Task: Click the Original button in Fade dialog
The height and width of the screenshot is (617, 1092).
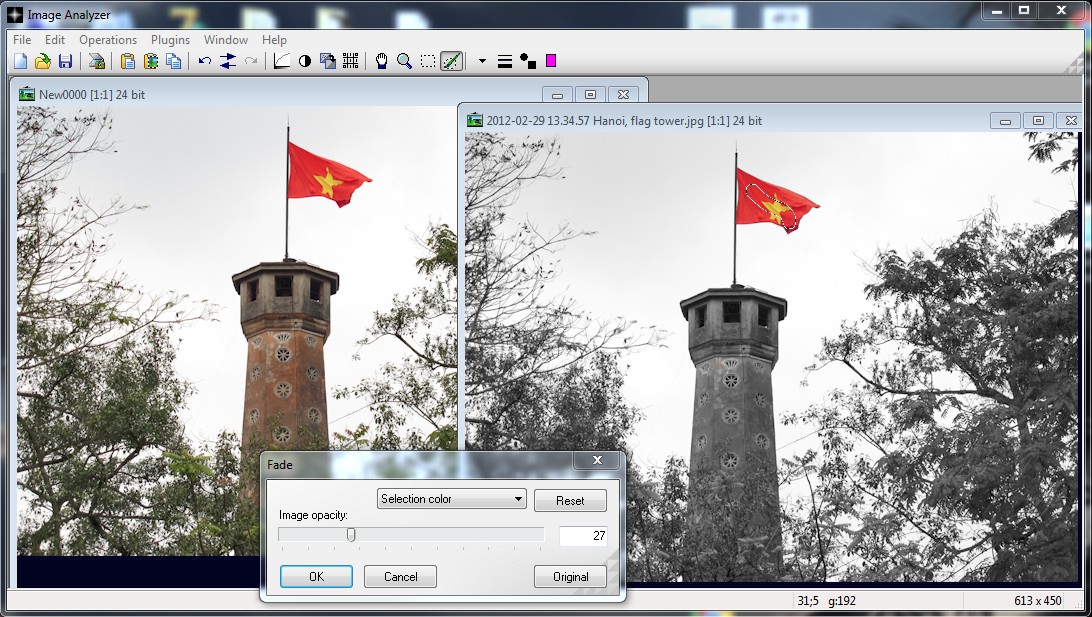Action: tap(570, 577)
